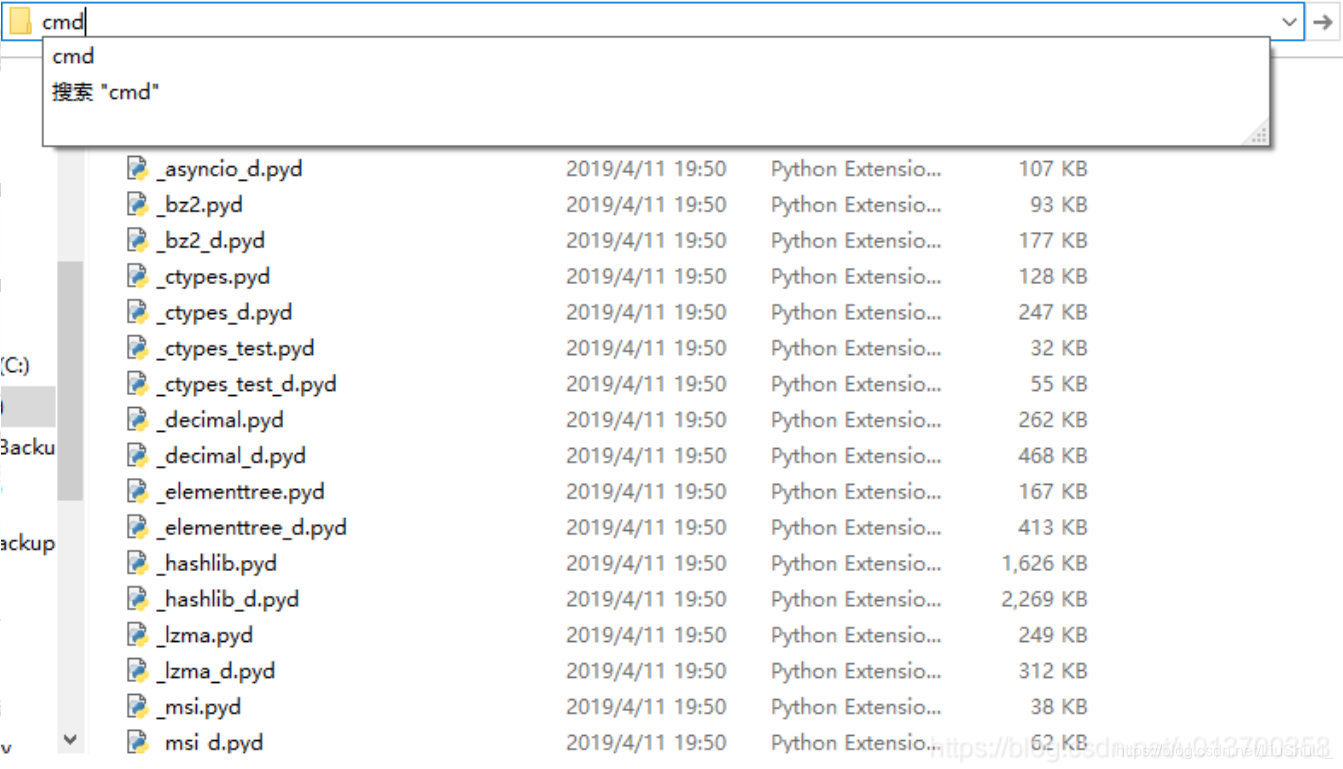Open the address bar history dropdown arrow
The height and width of the screenshot is (769, 1343).
click(x=1289, y=22)
